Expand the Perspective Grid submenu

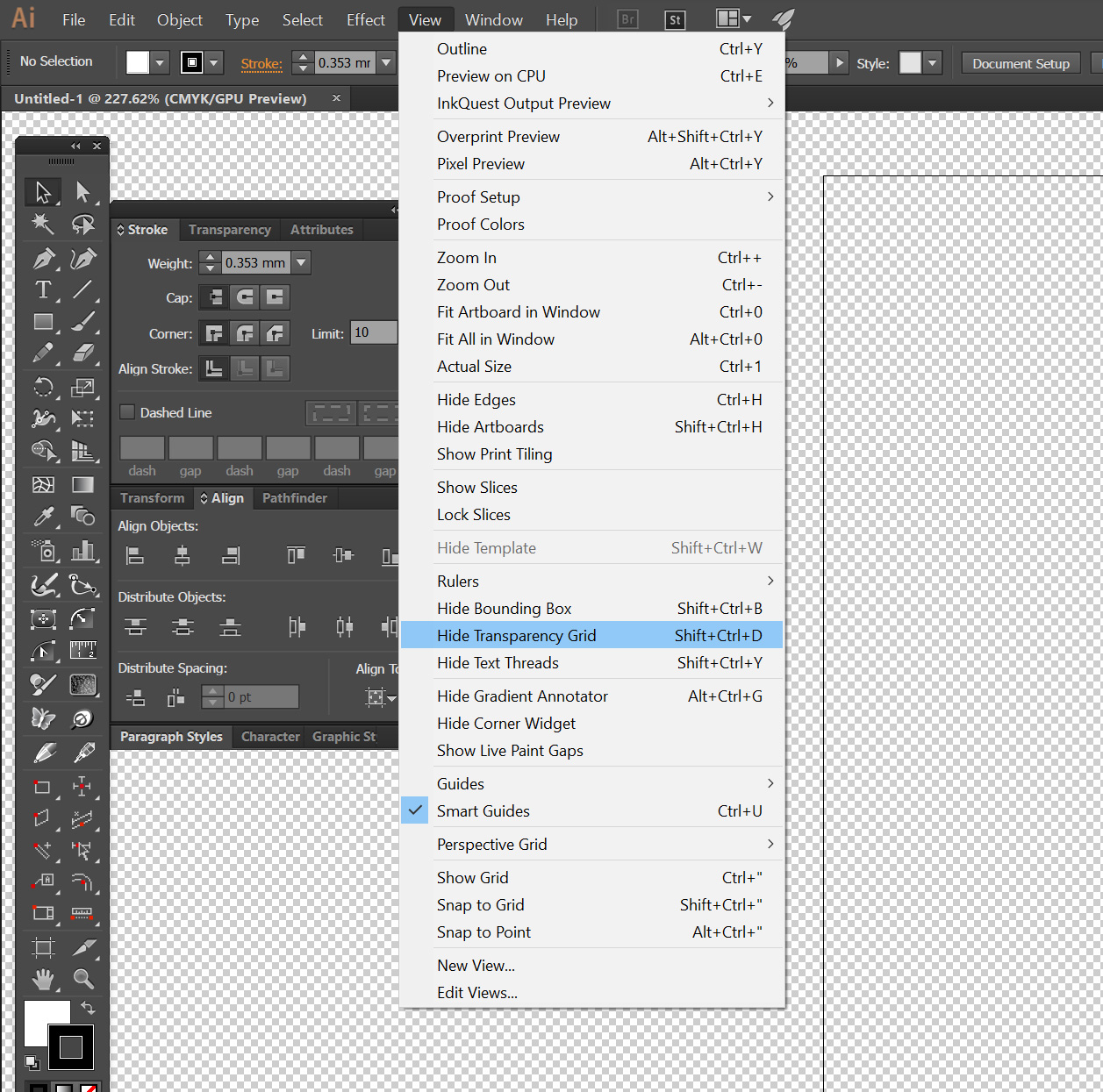point(591,845)
